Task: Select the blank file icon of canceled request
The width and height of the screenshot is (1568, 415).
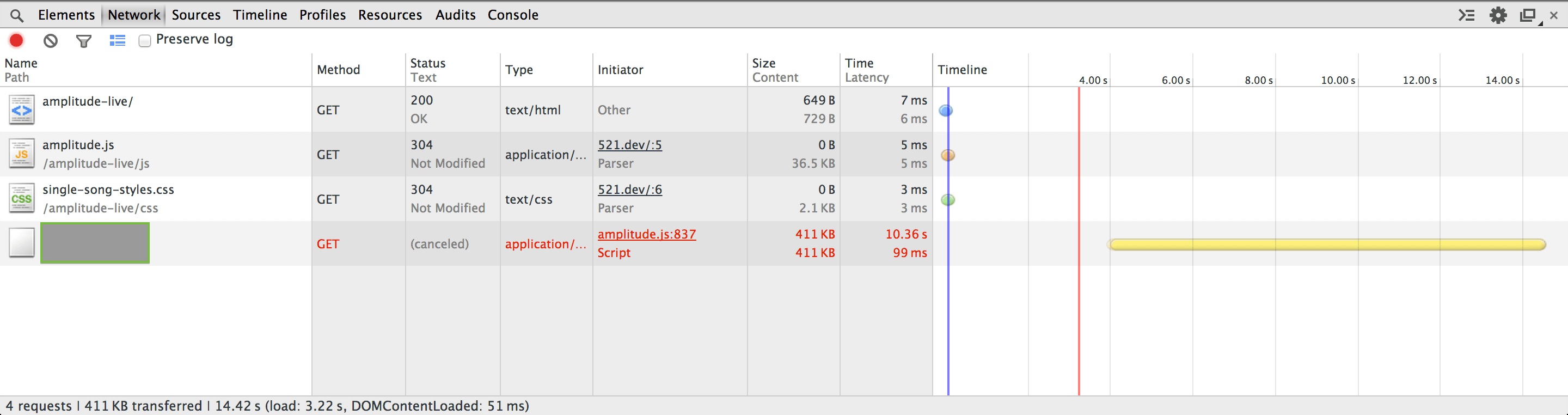Action: pyautogui.click(x=21, y=243)
